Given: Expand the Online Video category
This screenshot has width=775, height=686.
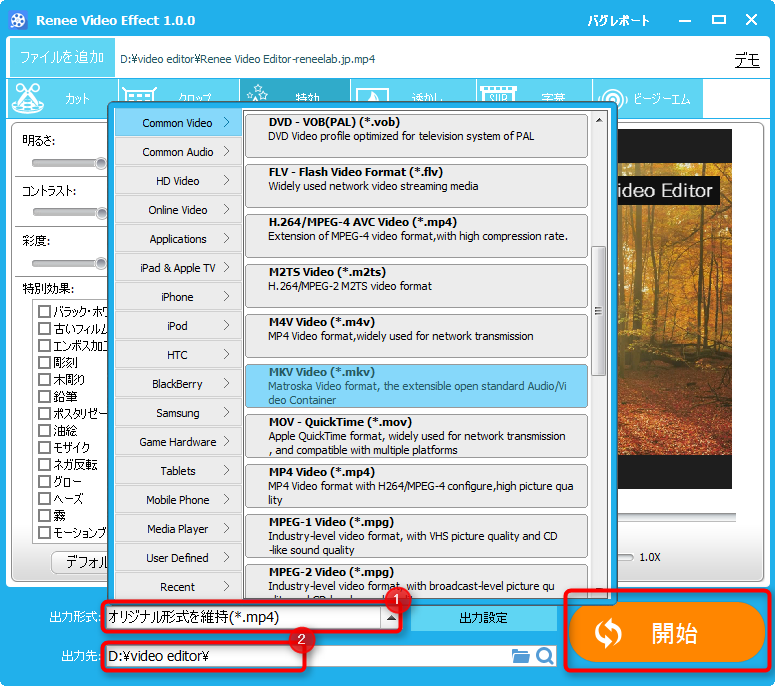Looking at the screenshot, I should [178, 210].
